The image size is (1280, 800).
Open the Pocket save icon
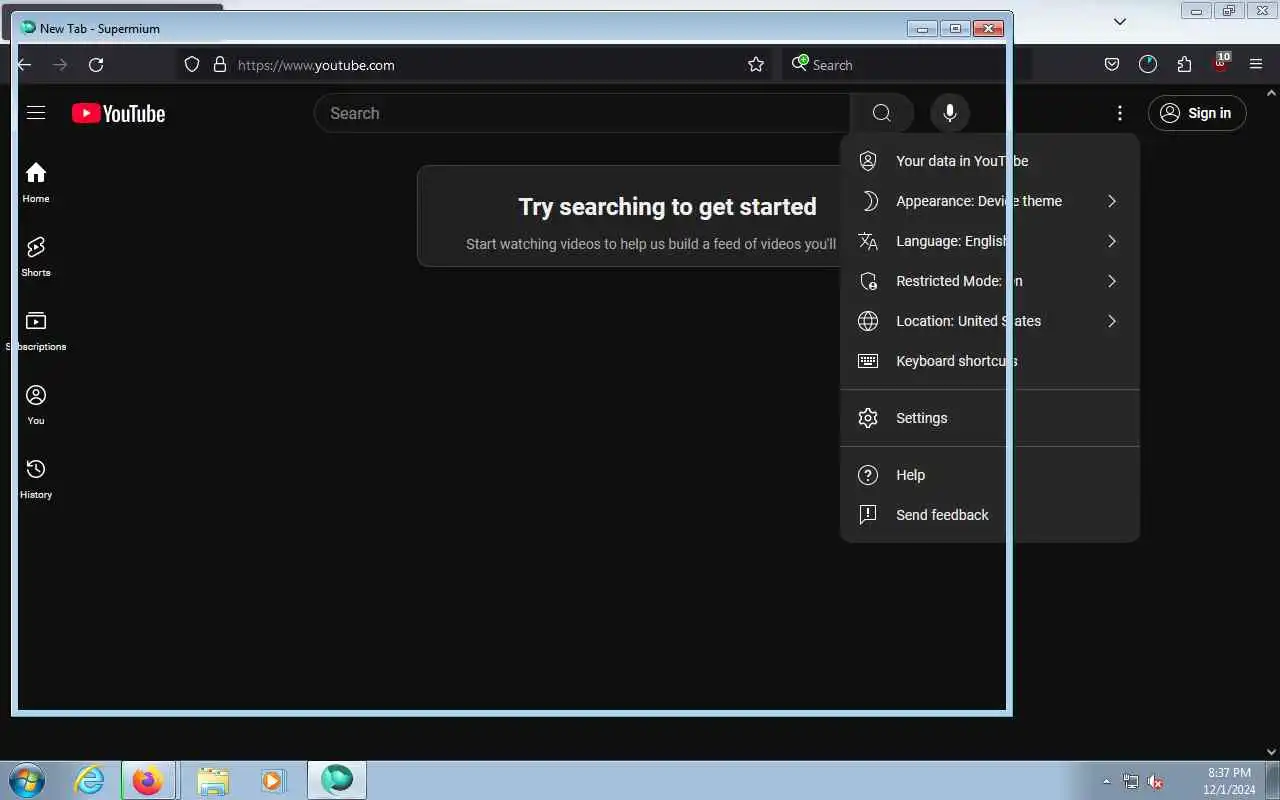[1112, 65]
